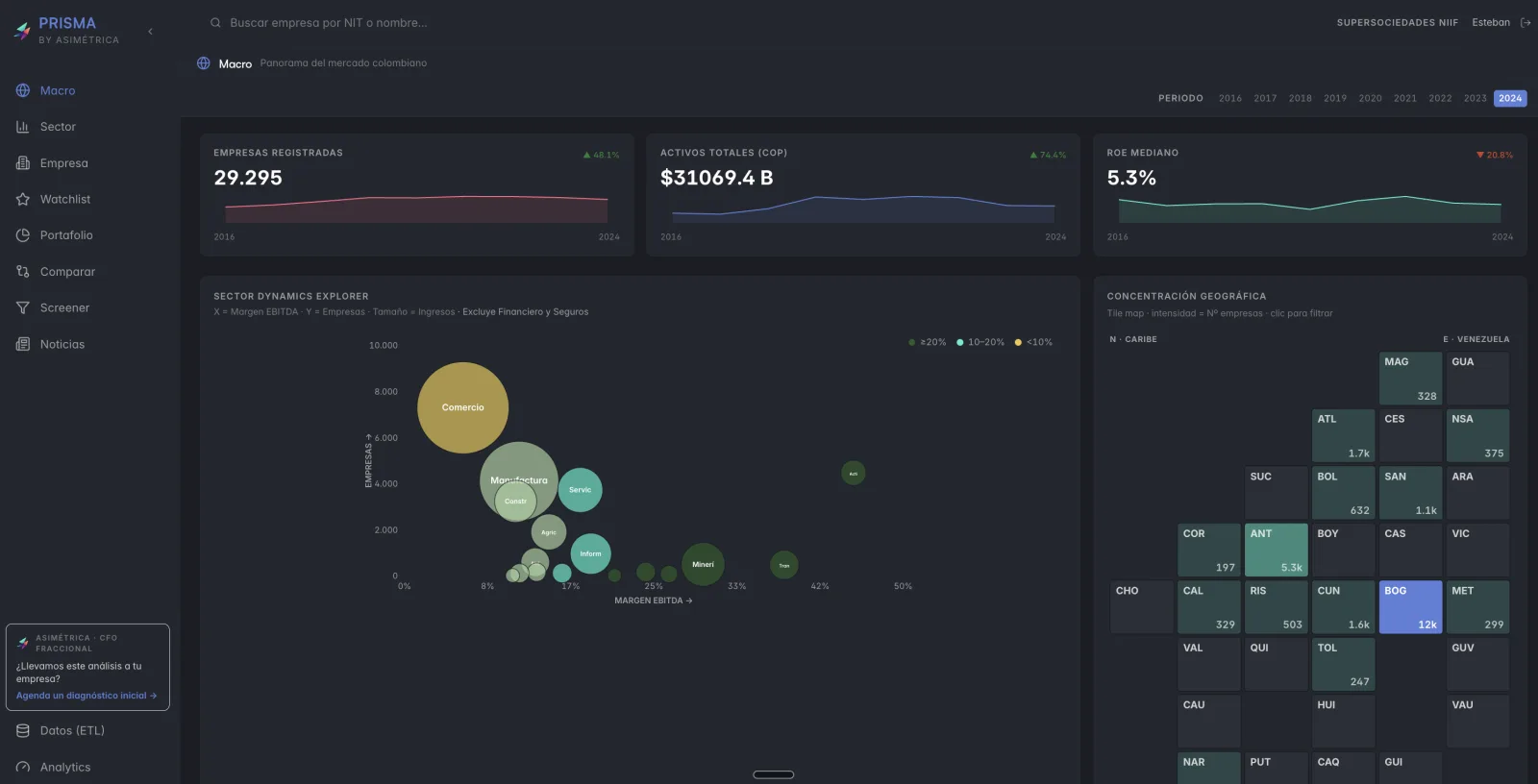Open the Comparar icon in sidebar
This screenshot has height=784, width=1538.
tap(23, 272)
